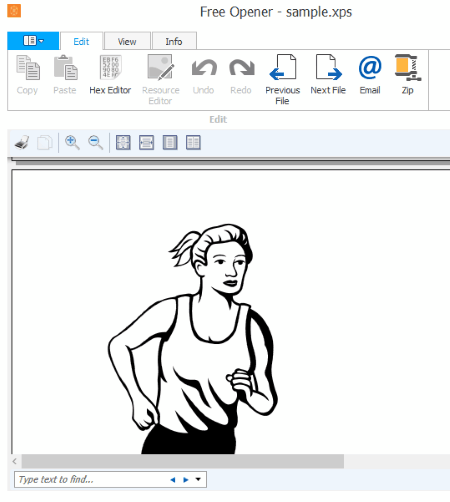Viewport: 450px width, 502px height.
Task: Switch to the Info tab
Action: [x=174, y=41]
